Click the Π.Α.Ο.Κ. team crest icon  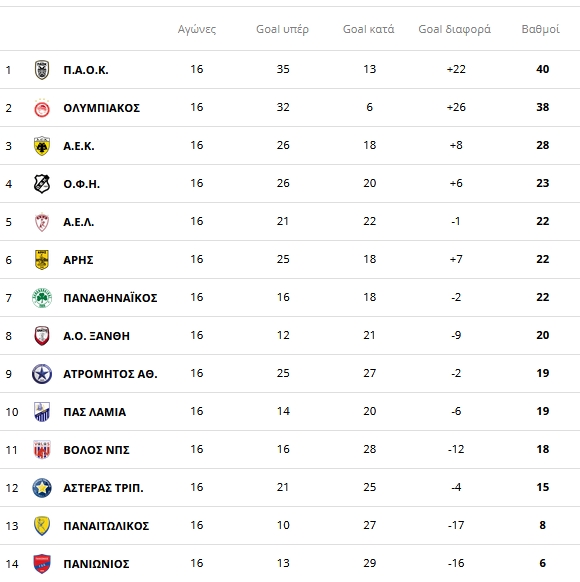[42, 70]
